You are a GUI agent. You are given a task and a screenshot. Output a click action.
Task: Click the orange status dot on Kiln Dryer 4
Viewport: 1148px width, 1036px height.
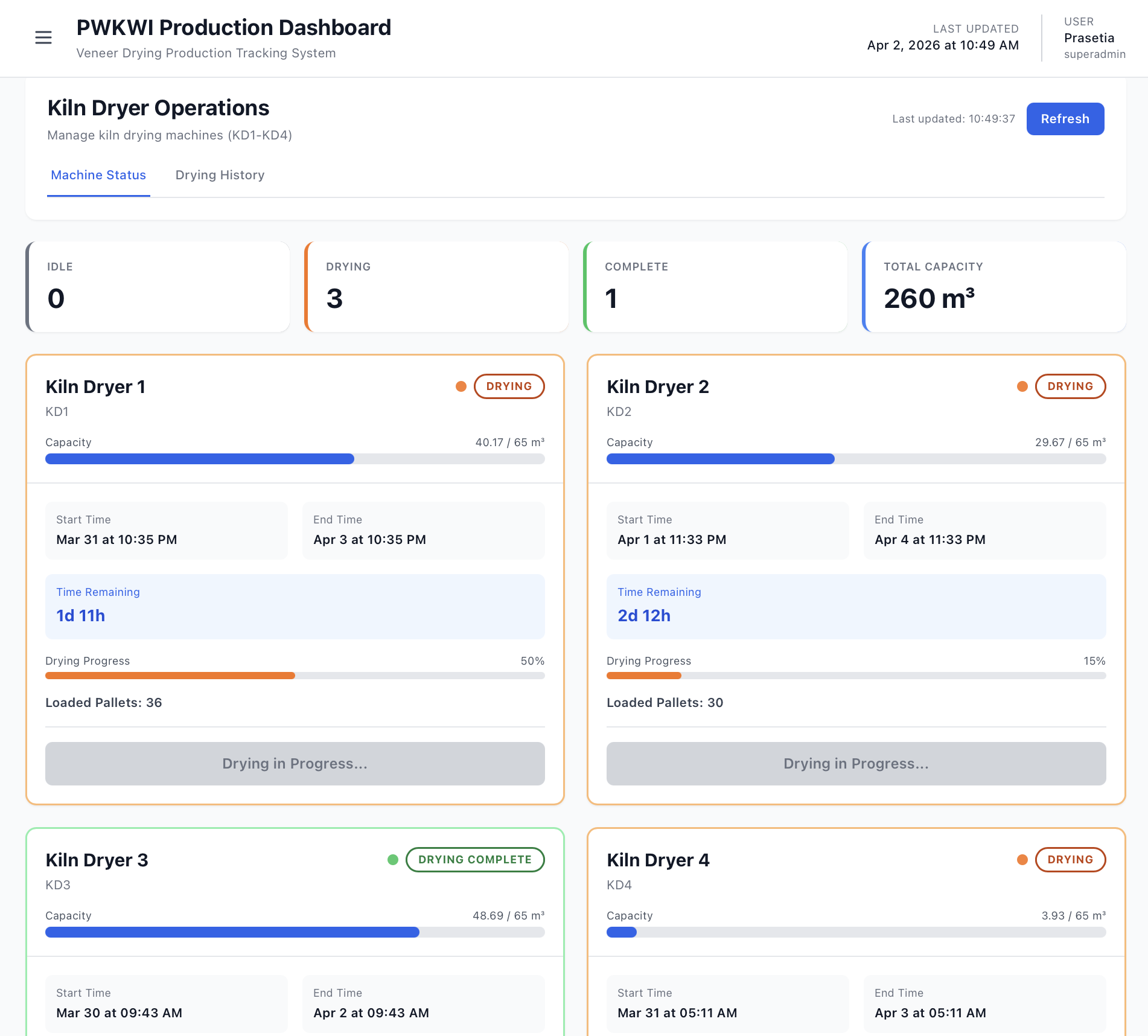(1022, 860)
